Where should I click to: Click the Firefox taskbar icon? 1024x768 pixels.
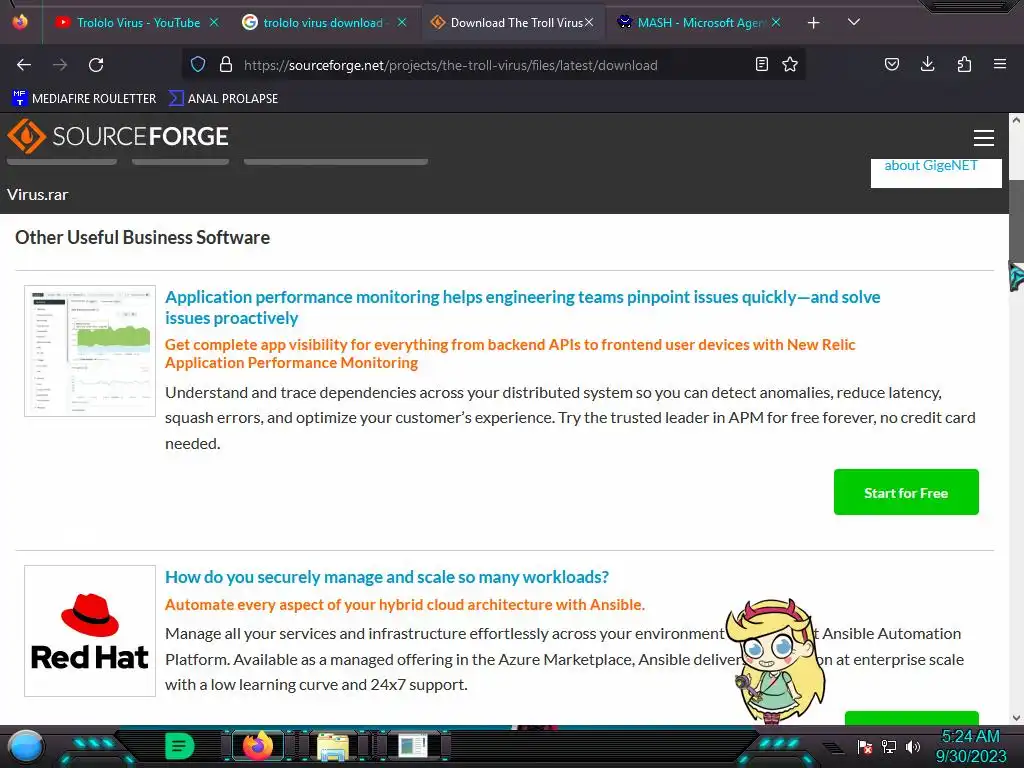click(257, 746)
